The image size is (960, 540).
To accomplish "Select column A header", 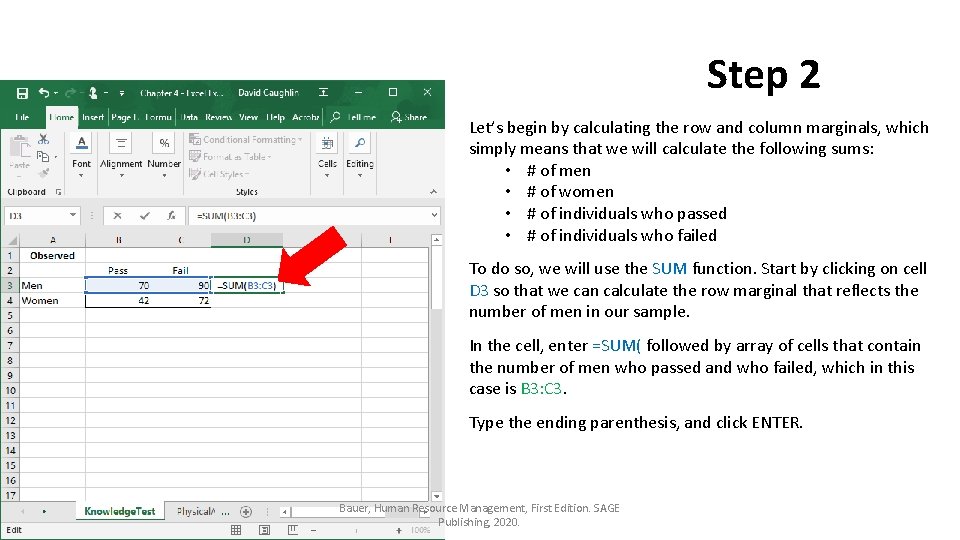I will pyautogui.click(x=53, y=240).
